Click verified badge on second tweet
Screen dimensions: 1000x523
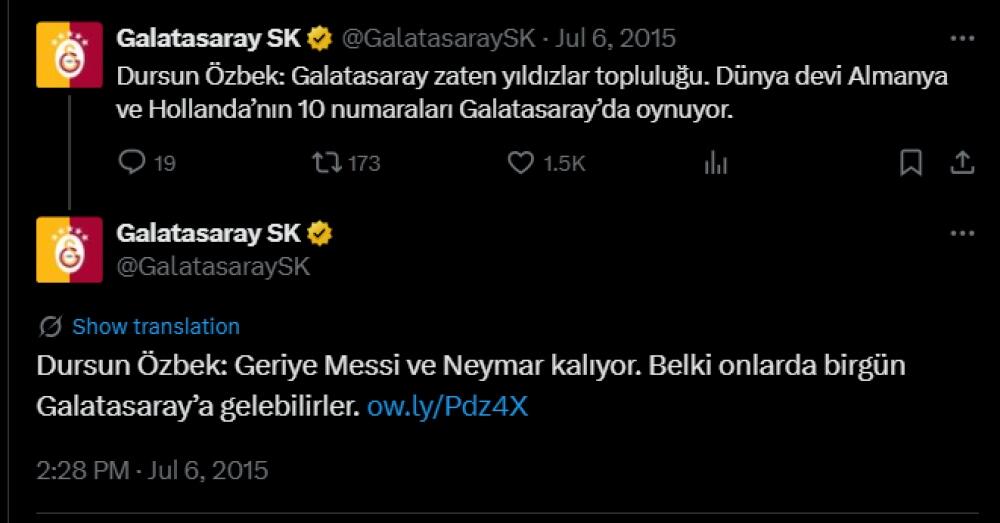tap(320, 234)
